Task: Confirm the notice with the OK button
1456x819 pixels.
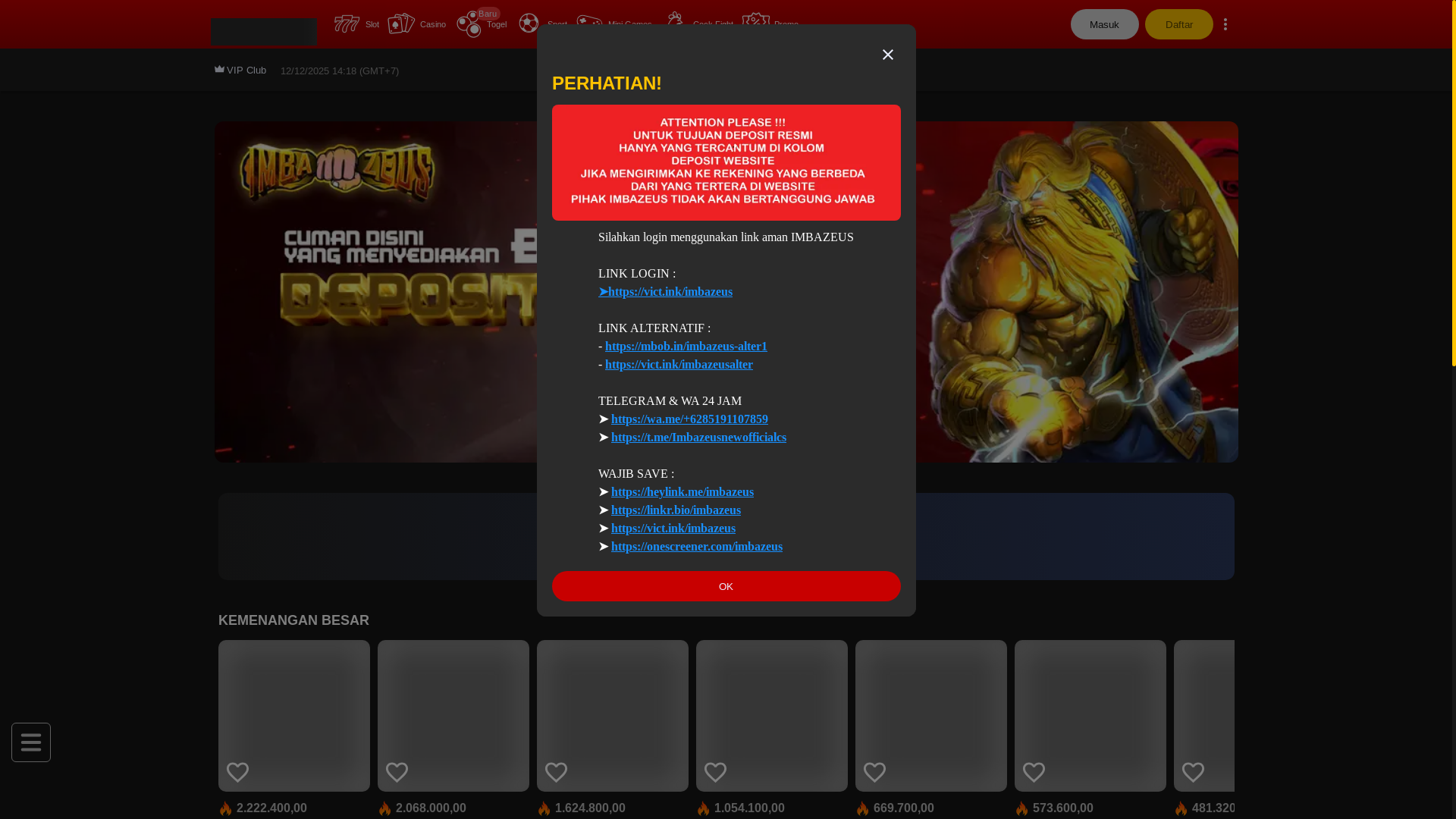Action: [726, 586]
